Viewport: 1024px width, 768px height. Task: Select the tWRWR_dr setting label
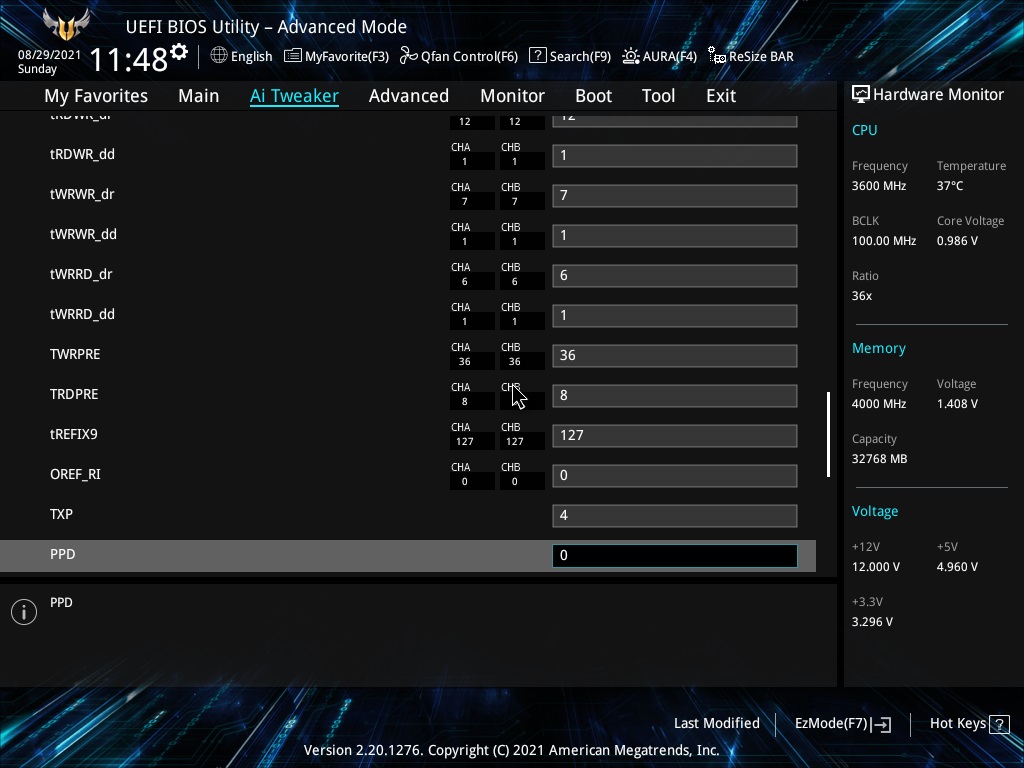click(x=82, y=195)
